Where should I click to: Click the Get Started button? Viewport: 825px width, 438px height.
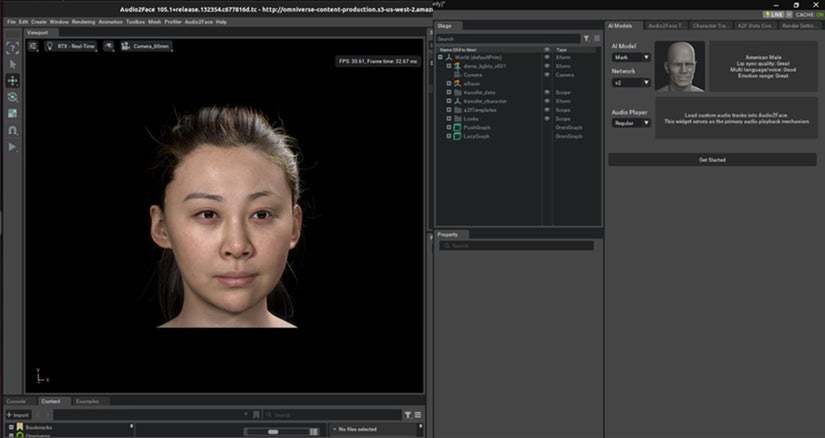click(712, 159)
